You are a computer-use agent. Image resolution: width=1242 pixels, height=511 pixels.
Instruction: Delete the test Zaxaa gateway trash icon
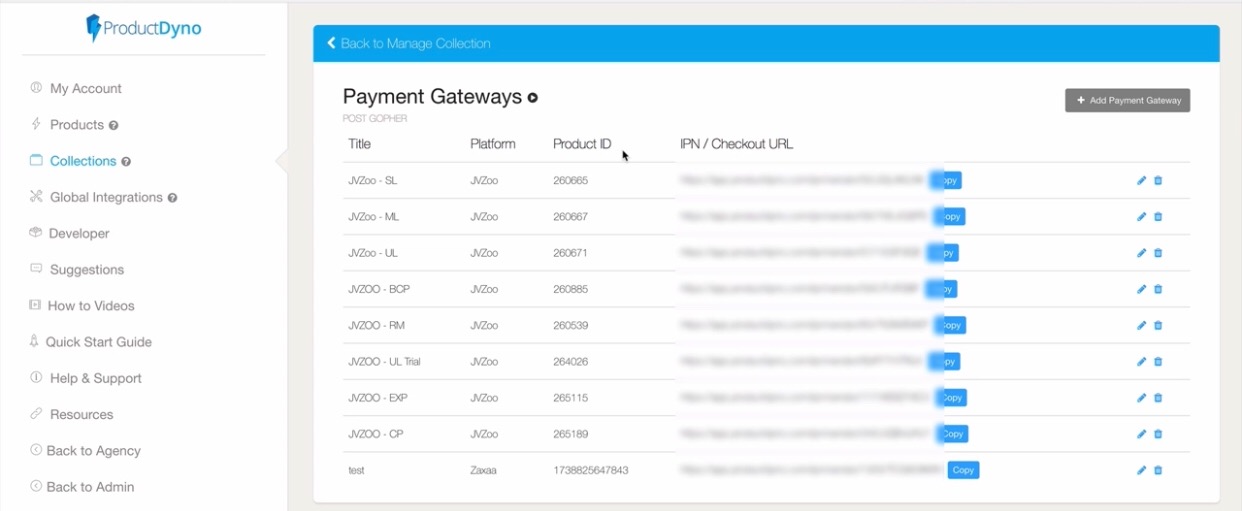1158,470
